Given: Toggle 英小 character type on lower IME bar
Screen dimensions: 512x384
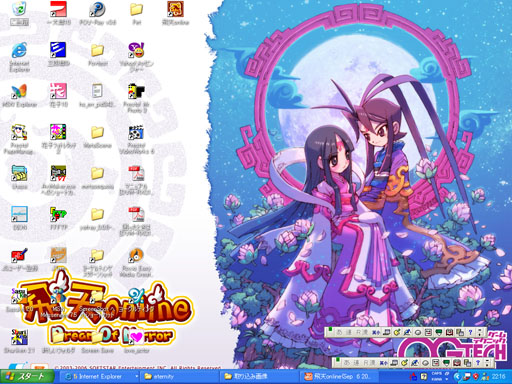Looking at the screenshot, I should [384, 362].
